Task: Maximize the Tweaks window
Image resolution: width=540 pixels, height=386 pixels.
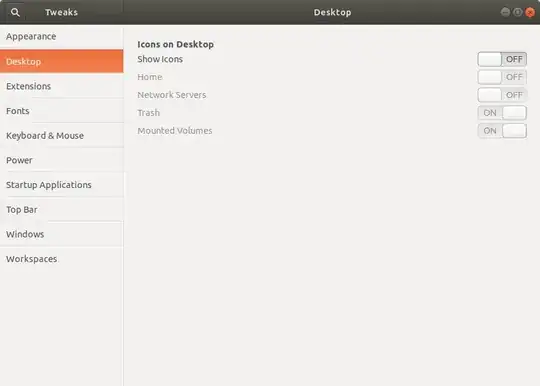Action: pyautogui.click(x=518, y=12)
